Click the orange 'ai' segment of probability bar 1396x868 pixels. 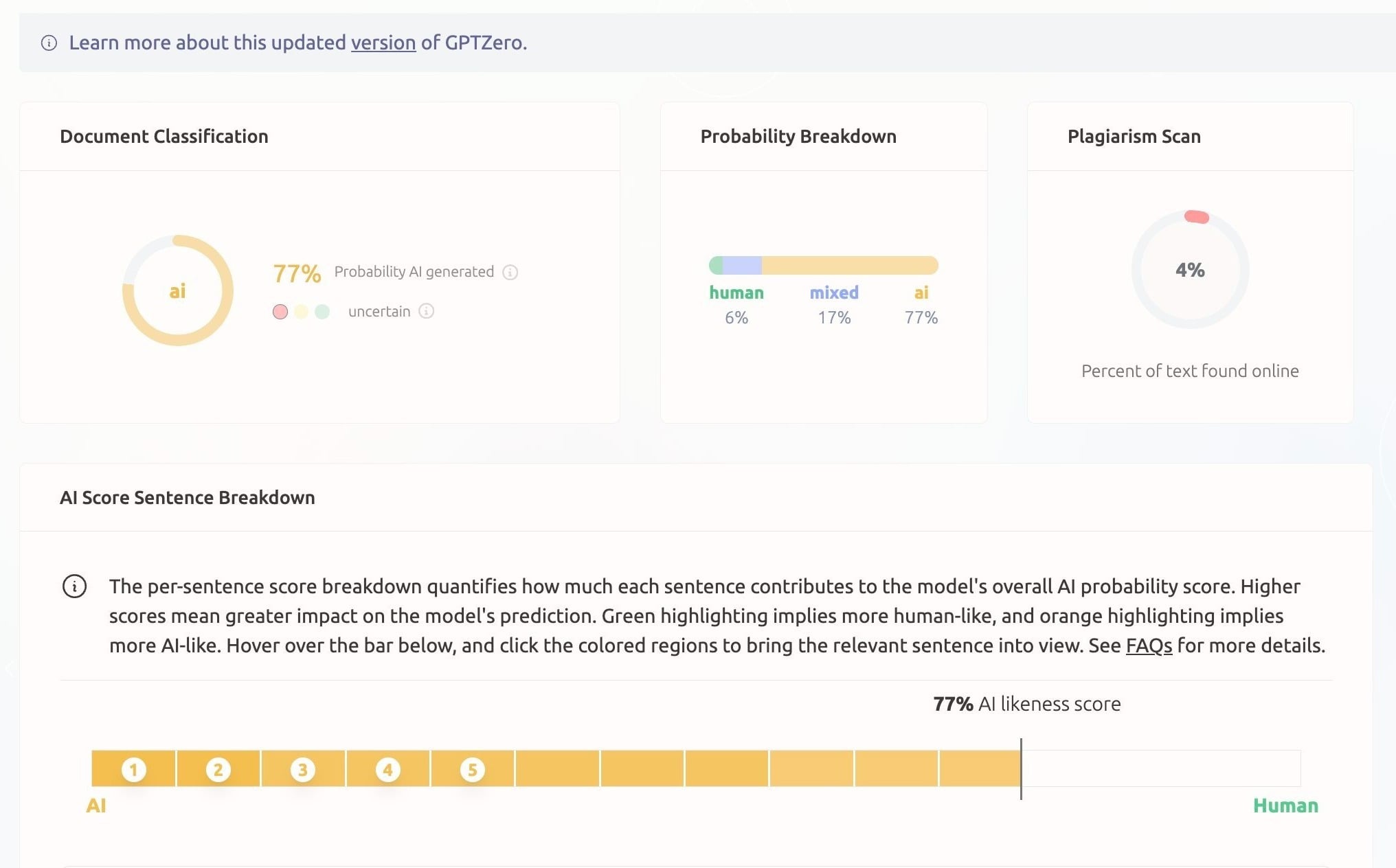(849, 265)
